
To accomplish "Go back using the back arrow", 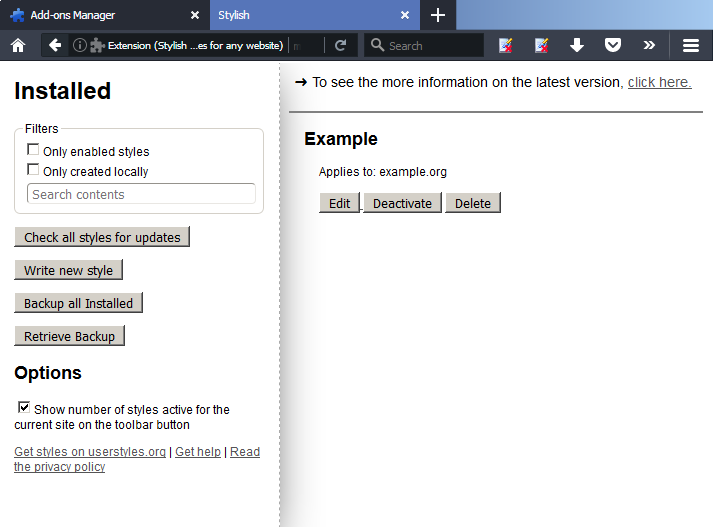I will [55, 45].
